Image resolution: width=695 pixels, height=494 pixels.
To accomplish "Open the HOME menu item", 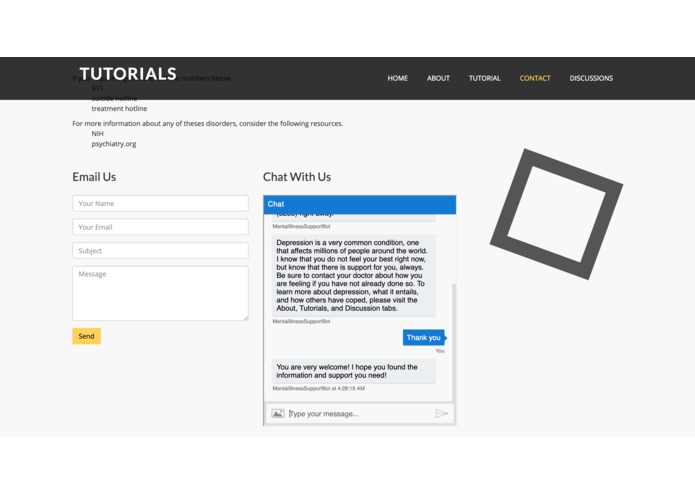I will coord(398,78).
